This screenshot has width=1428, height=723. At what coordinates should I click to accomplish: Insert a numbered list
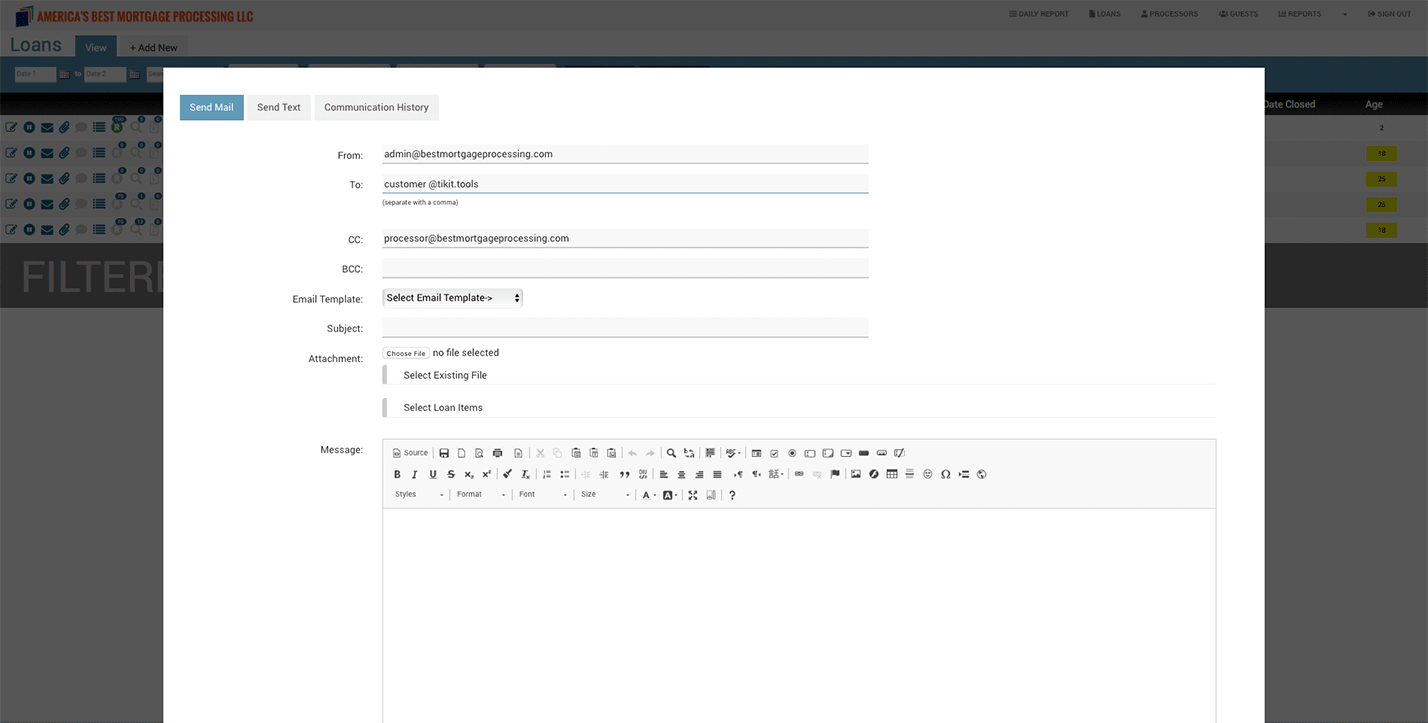(547, 474)
